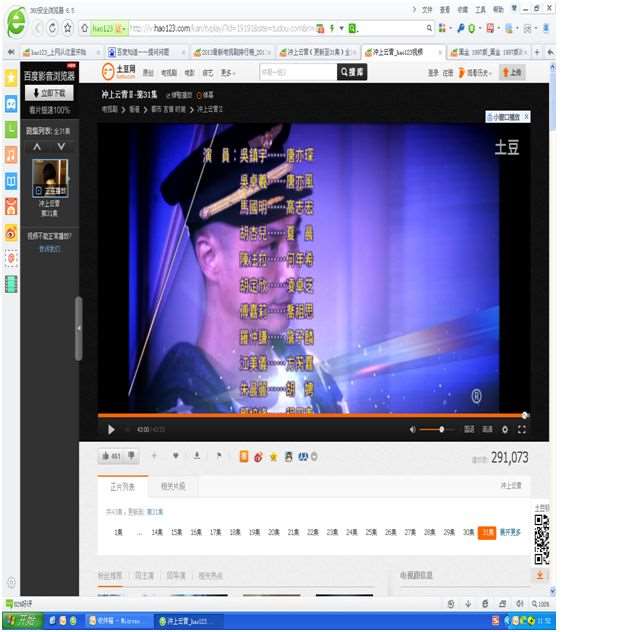This screenshot has height=632, width=640.
Task: Open the Weibo sidebar icon
Action: pos(11,233)
